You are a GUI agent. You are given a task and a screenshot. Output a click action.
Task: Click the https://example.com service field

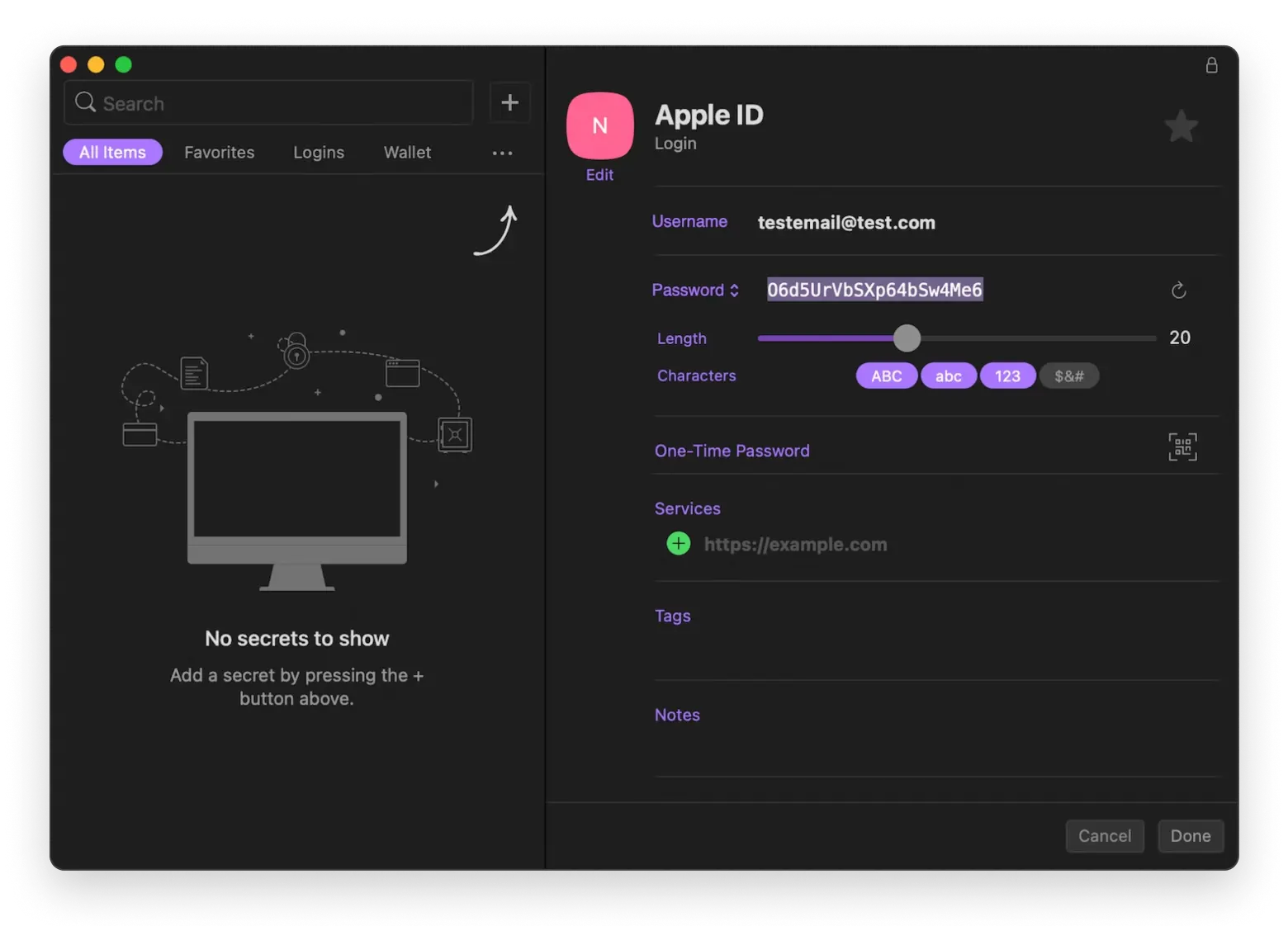click(x=795, y=544)
